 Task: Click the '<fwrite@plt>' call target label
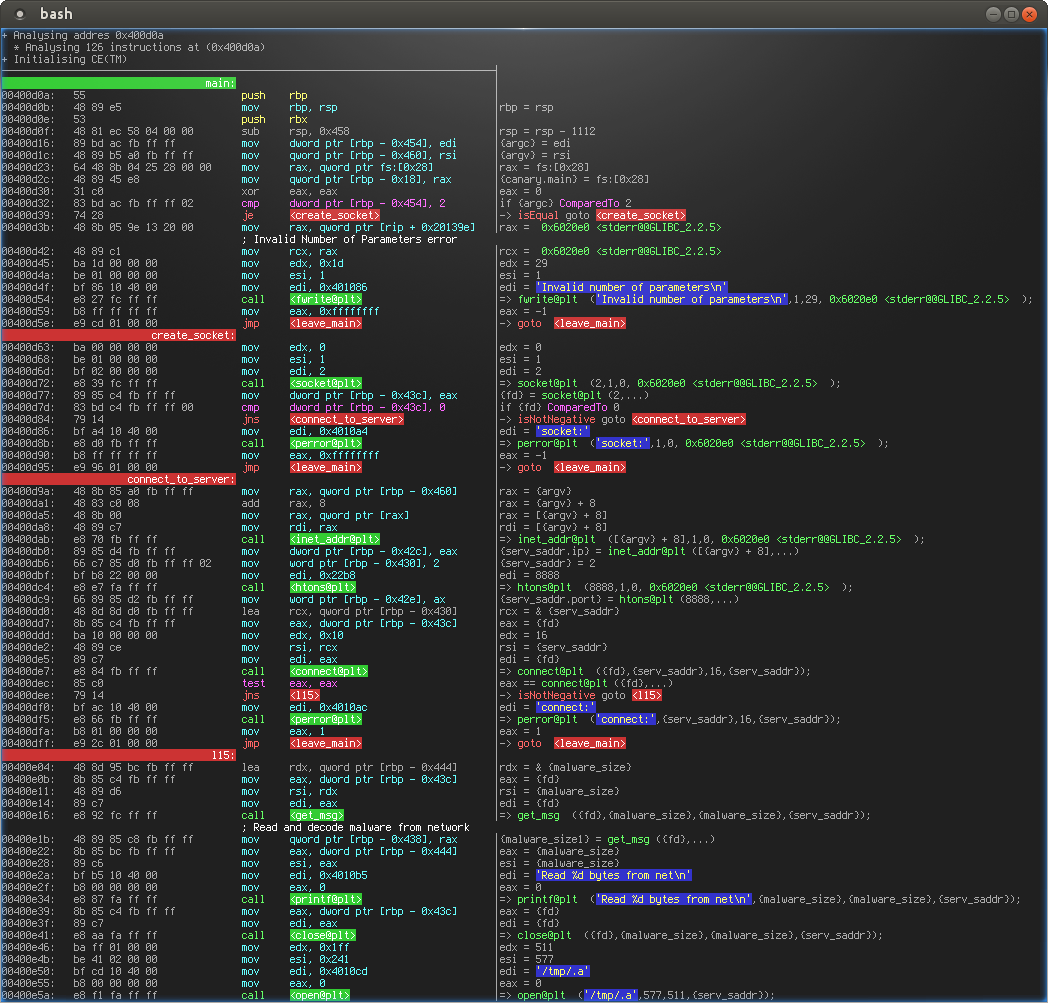[326, 299]
